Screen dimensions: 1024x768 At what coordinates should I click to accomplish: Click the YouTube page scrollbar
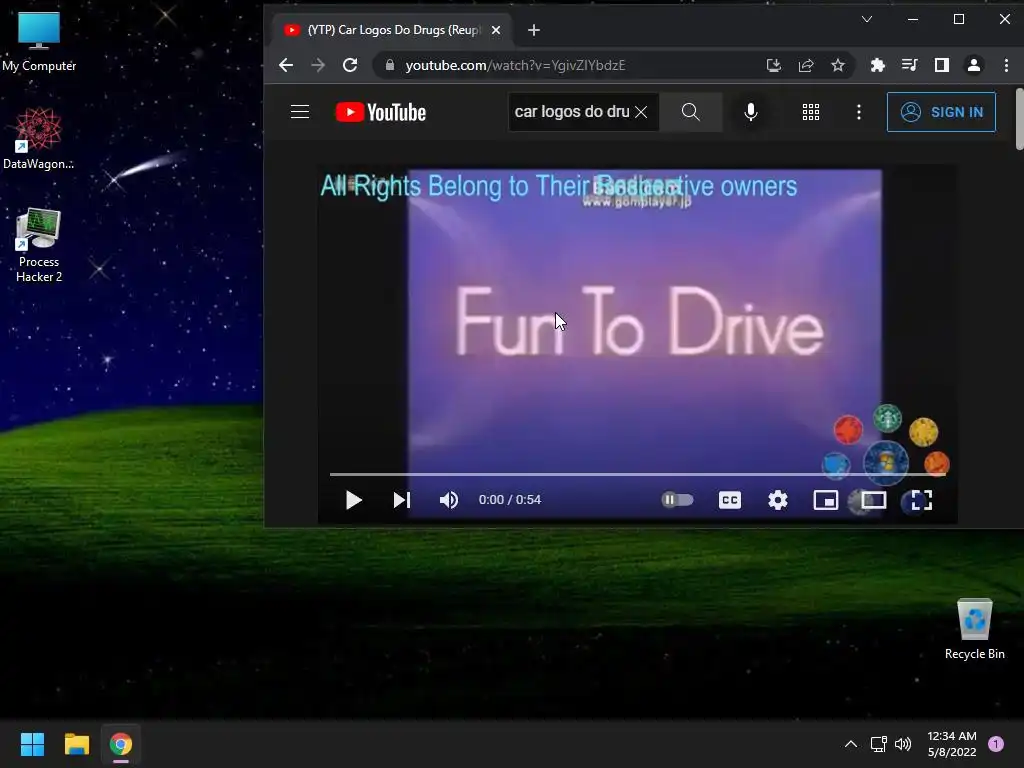tap(1020, 119)
